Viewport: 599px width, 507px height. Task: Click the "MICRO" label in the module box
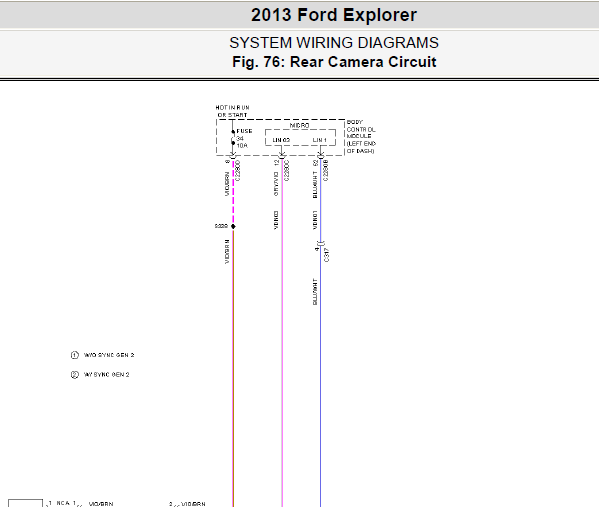[x=300, y=125]
